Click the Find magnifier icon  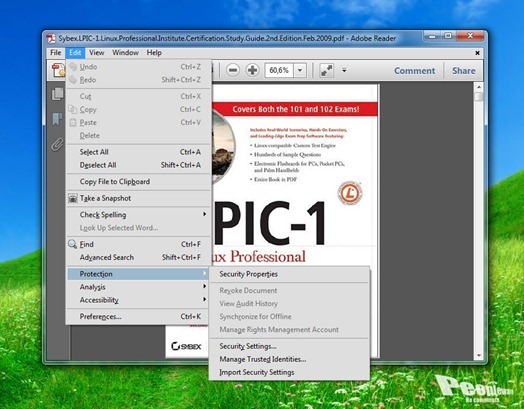[73, 244]
